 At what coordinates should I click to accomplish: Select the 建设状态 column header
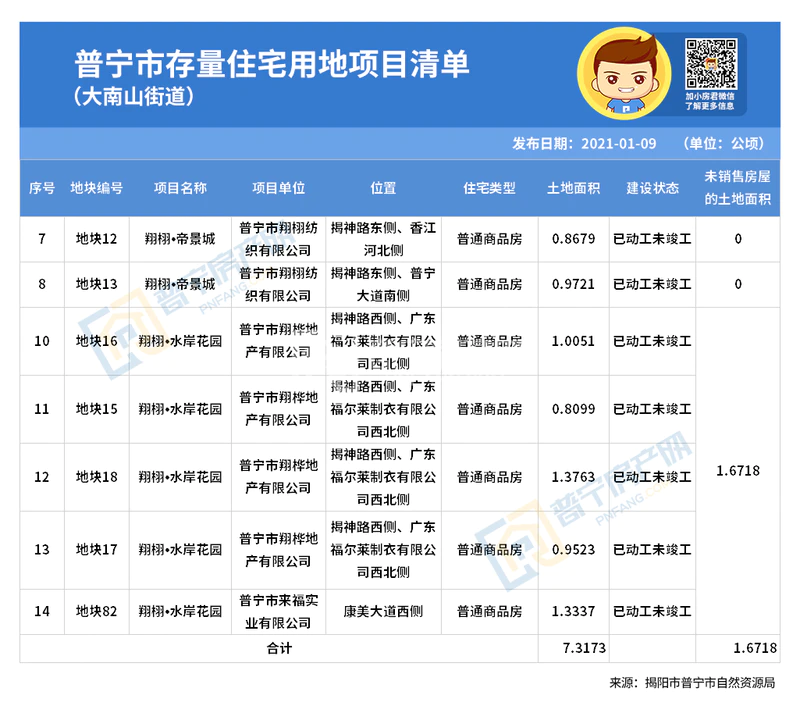tap(652, 188)
